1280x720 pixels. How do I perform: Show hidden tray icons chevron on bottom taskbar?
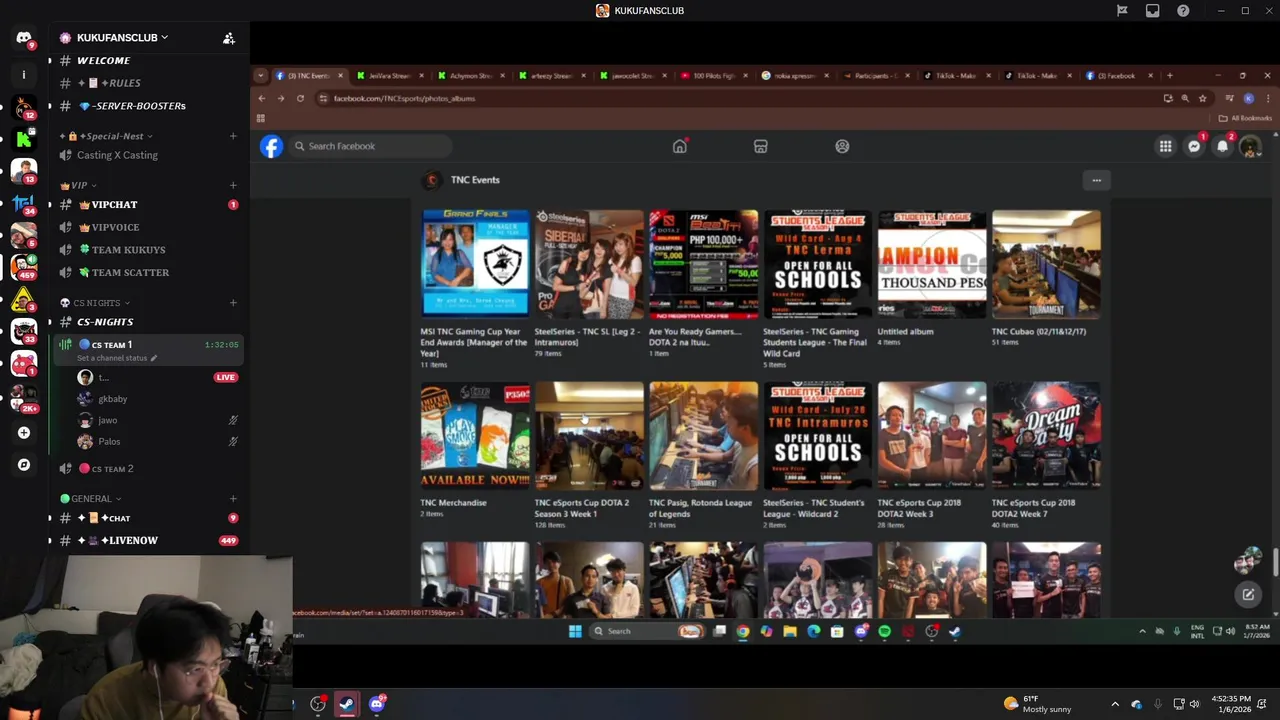coord(1115,704)
